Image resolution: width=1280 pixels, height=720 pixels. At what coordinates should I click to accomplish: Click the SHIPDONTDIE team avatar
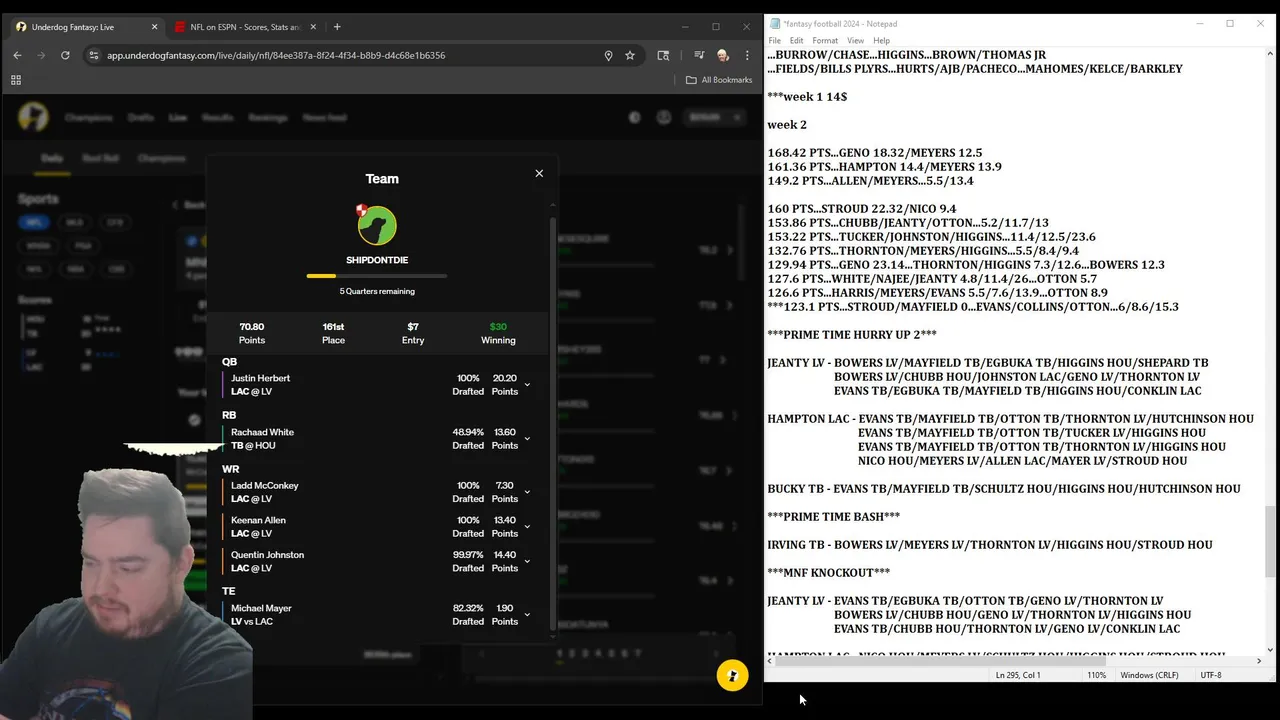[x=377, y=225]
